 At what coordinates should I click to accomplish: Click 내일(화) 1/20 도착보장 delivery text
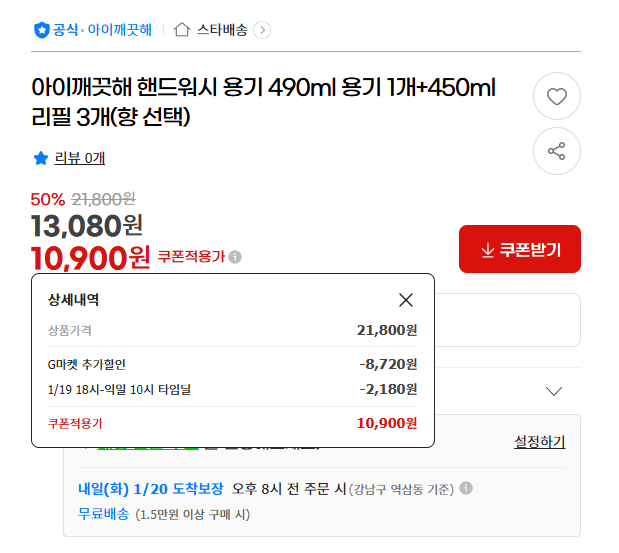149,489
